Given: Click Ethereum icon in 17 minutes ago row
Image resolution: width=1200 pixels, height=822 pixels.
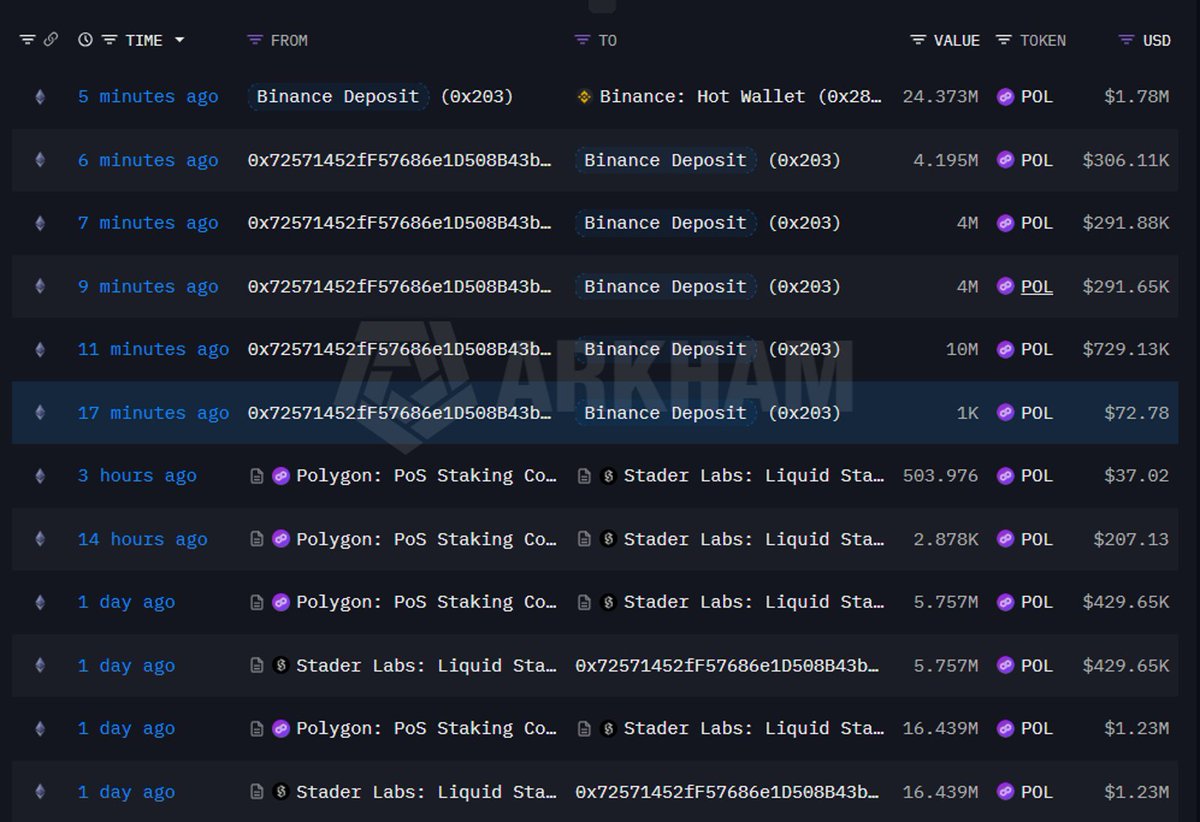Looking at the screenshot, I should pyautogui.click(x=40, y=412).
